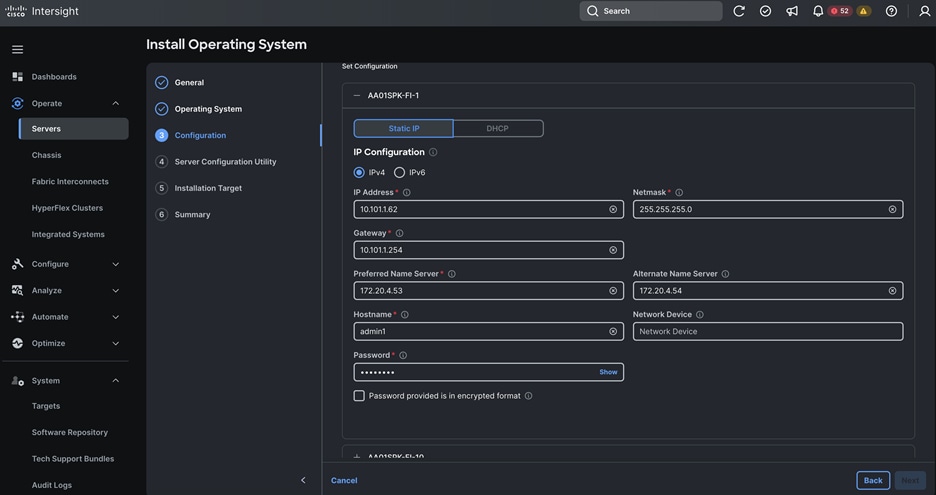Viewport: 936px width, 495px height.
Task: Open Chassis in the sidebar
Action: pos(47,155)
